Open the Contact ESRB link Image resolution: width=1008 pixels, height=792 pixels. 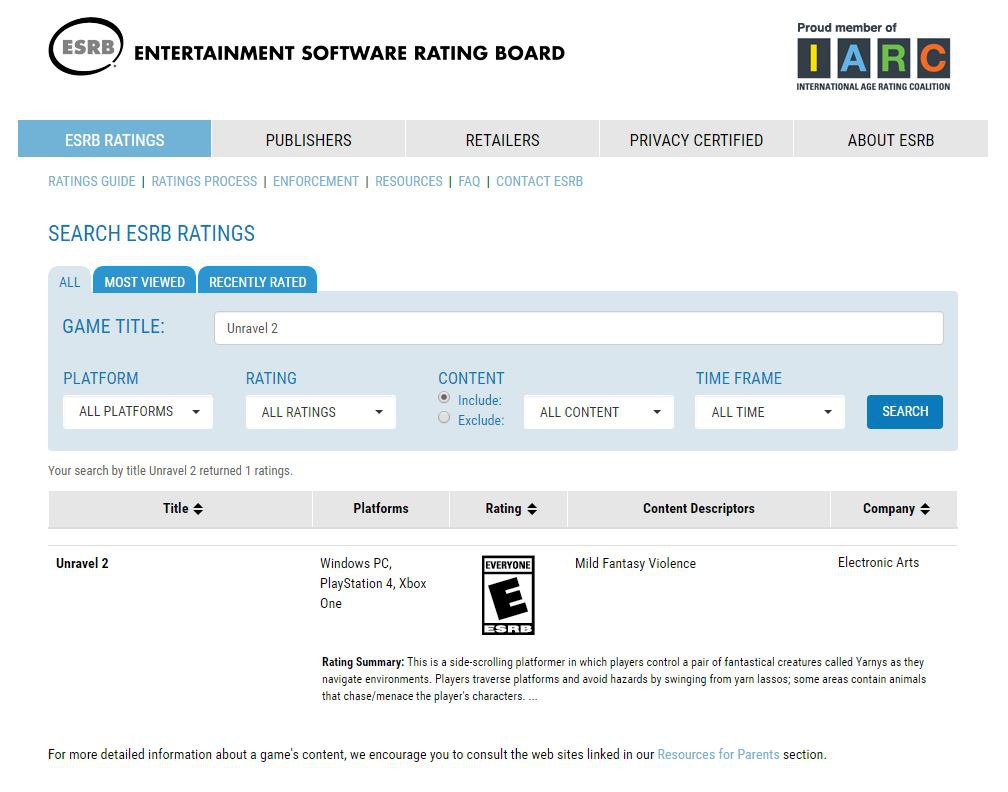pyautogui.click(x=539, y=181)
